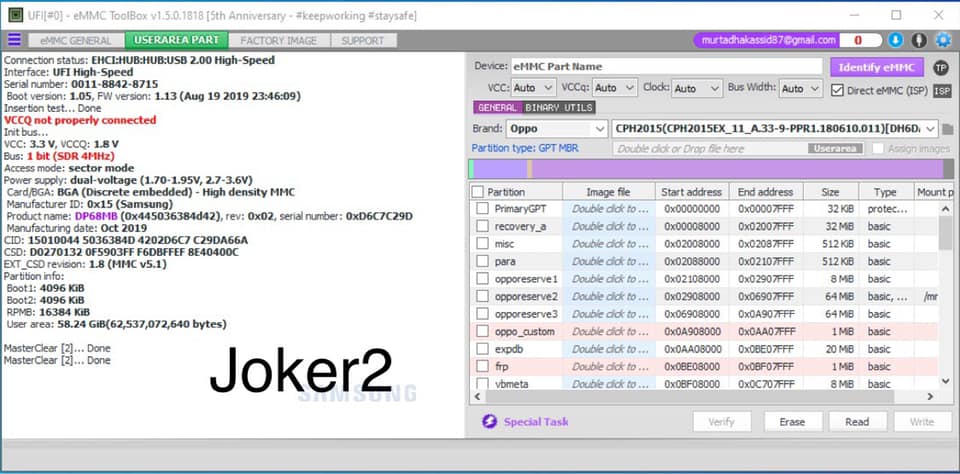Viewport: 960px width, 474px height.
Task: Click start address 0x0BE08000 cell
Action: click(692, 367)
